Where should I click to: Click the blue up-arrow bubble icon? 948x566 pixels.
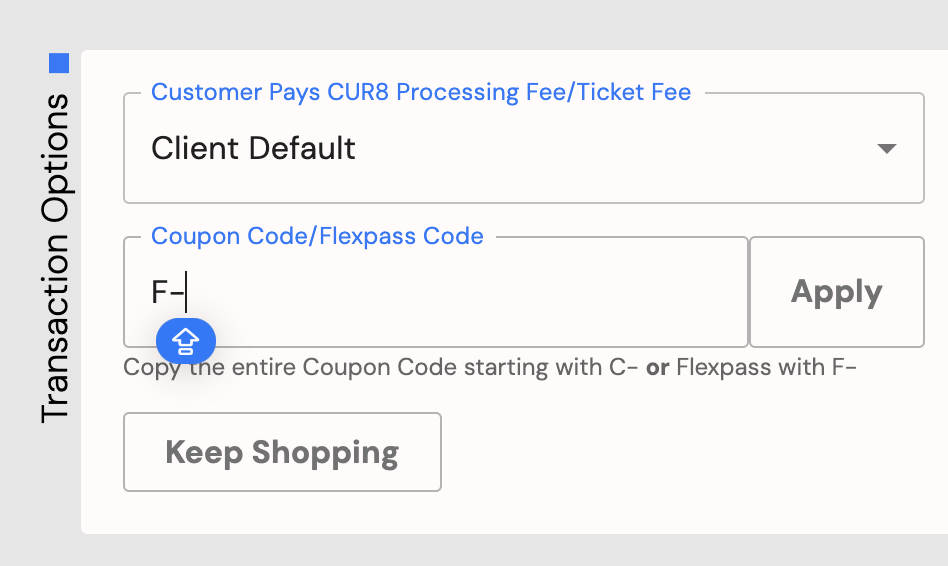(186, 341)
